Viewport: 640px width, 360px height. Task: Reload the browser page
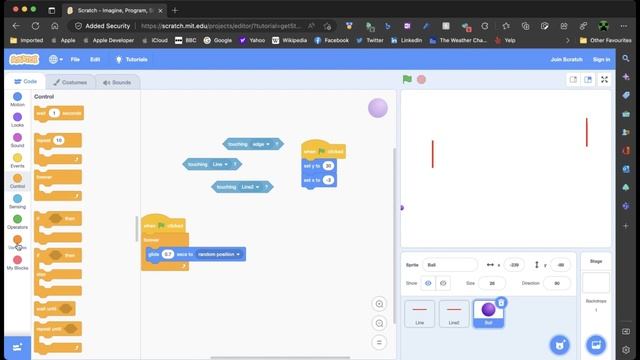point(36,26)
